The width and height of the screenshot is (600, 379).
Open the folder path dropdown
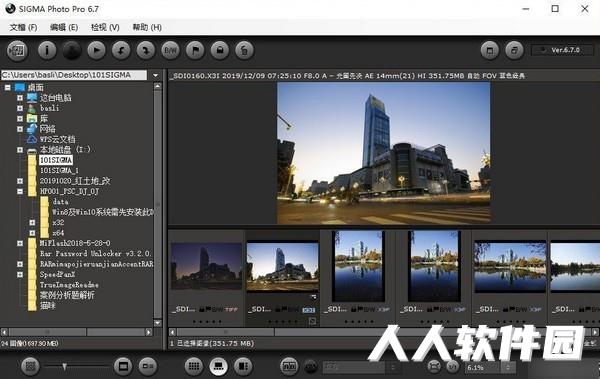coord(155,75)
